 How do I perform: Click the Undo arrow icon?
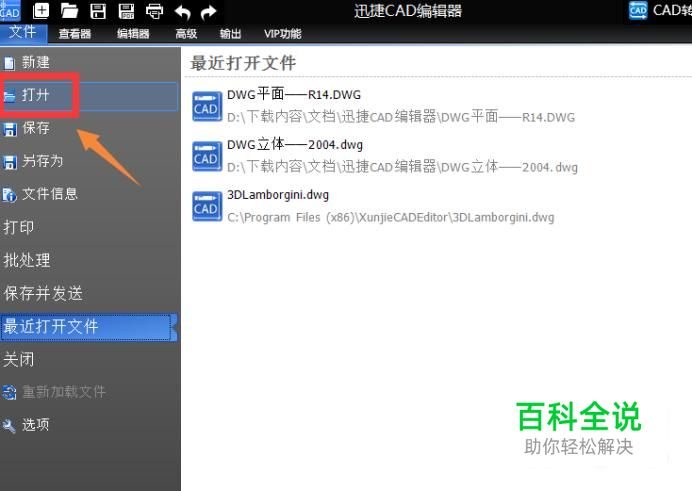click(x=182, y=12)
